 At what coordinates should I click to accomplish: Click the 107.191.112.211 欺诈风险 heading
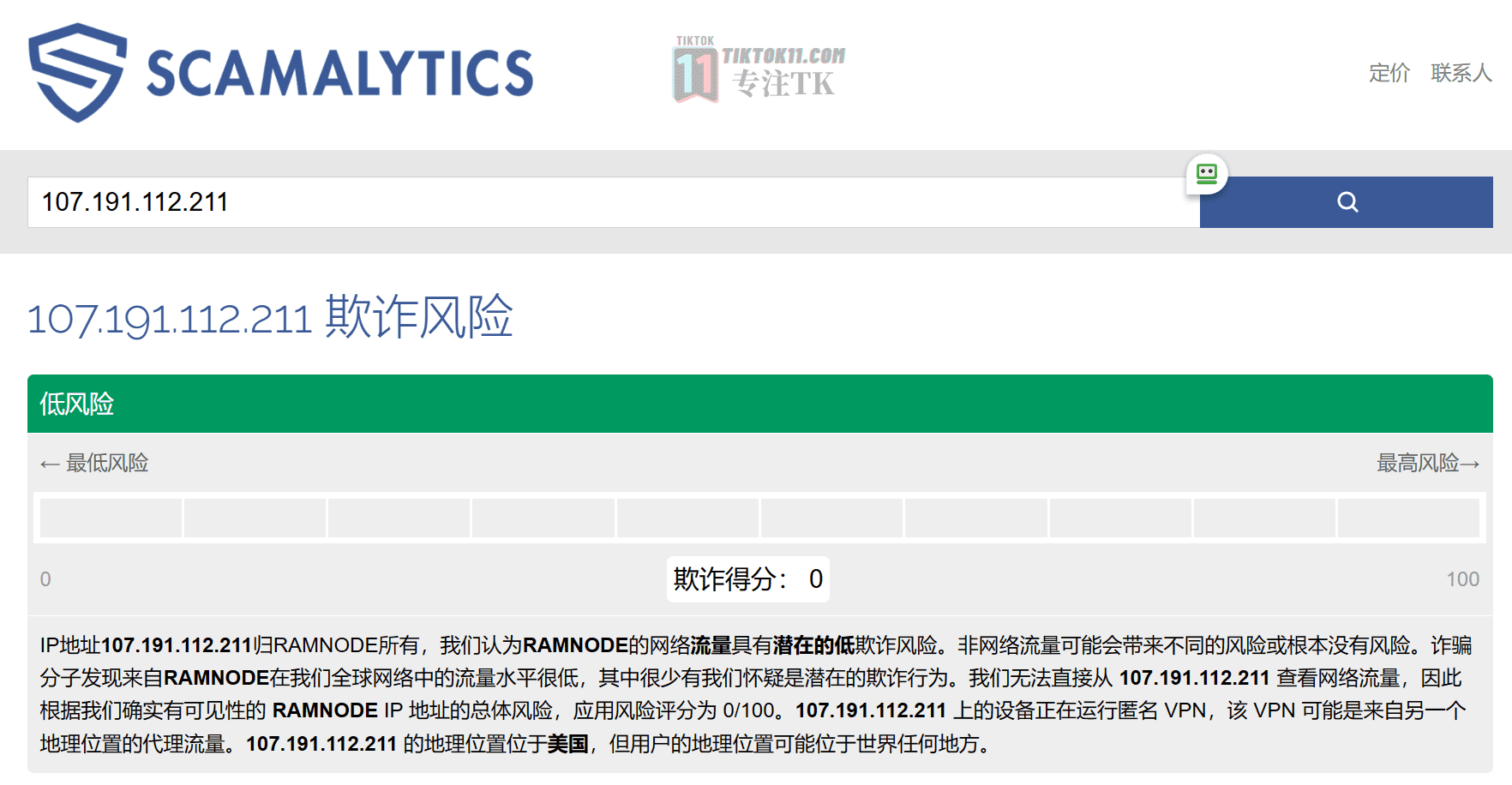[x=270, y=317]
